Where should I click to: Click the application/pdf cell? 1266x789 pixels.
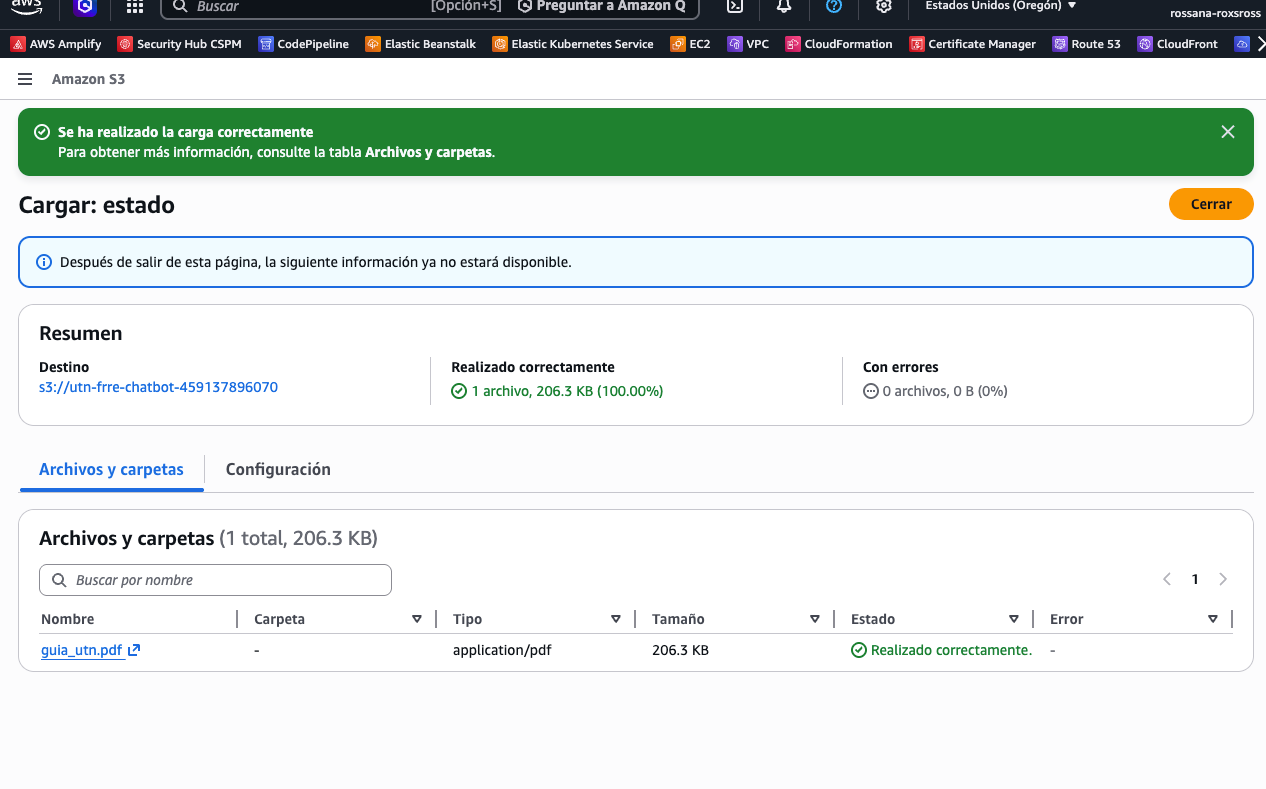click(502, 650)
